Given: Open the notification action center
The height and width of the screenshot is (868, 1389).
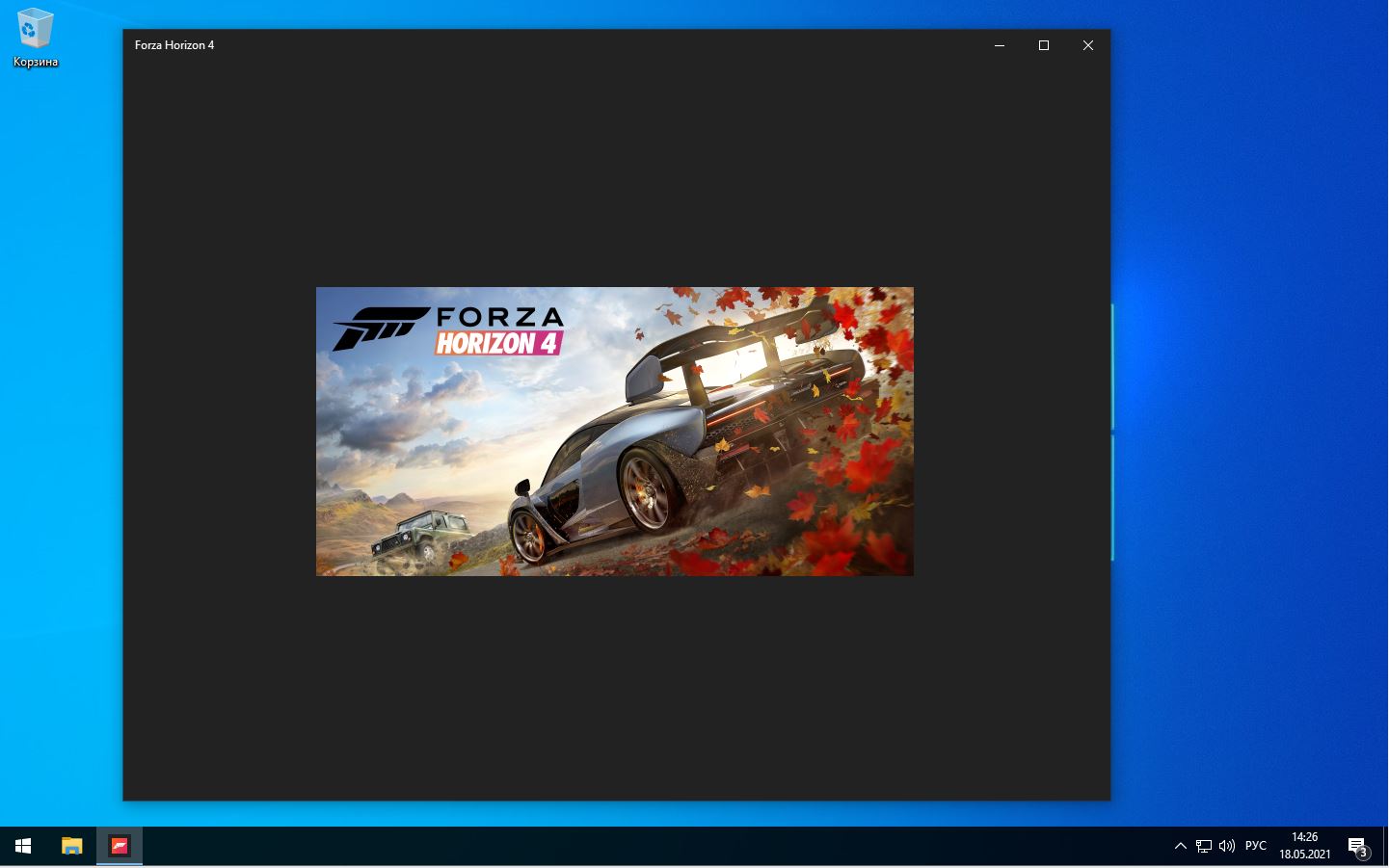Looking at the screenshot, I should [1358, 847].
